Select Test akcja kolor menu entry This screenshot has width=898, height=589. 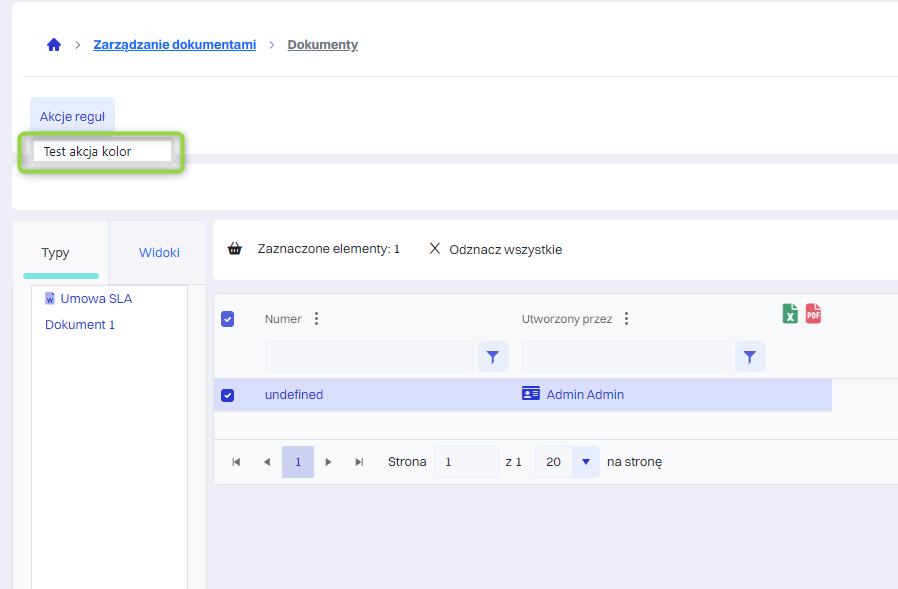point(88,152)
